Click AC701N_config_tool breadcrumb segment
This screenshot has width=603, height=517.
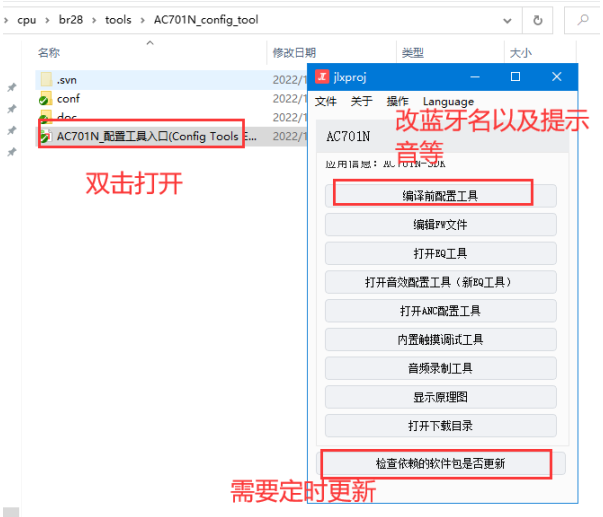click(x=206, y=20)
